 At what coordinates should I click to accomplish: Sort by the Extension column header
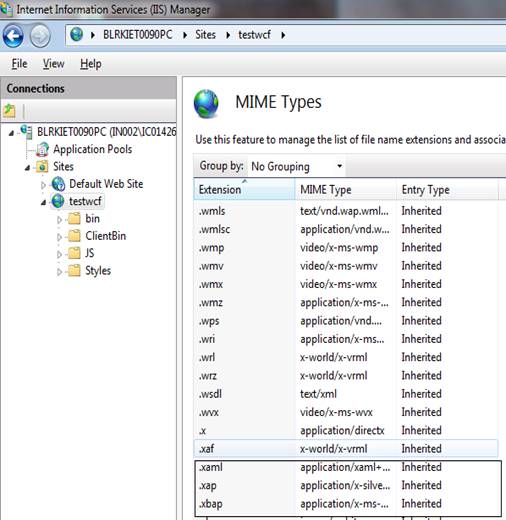pos(244,189)
